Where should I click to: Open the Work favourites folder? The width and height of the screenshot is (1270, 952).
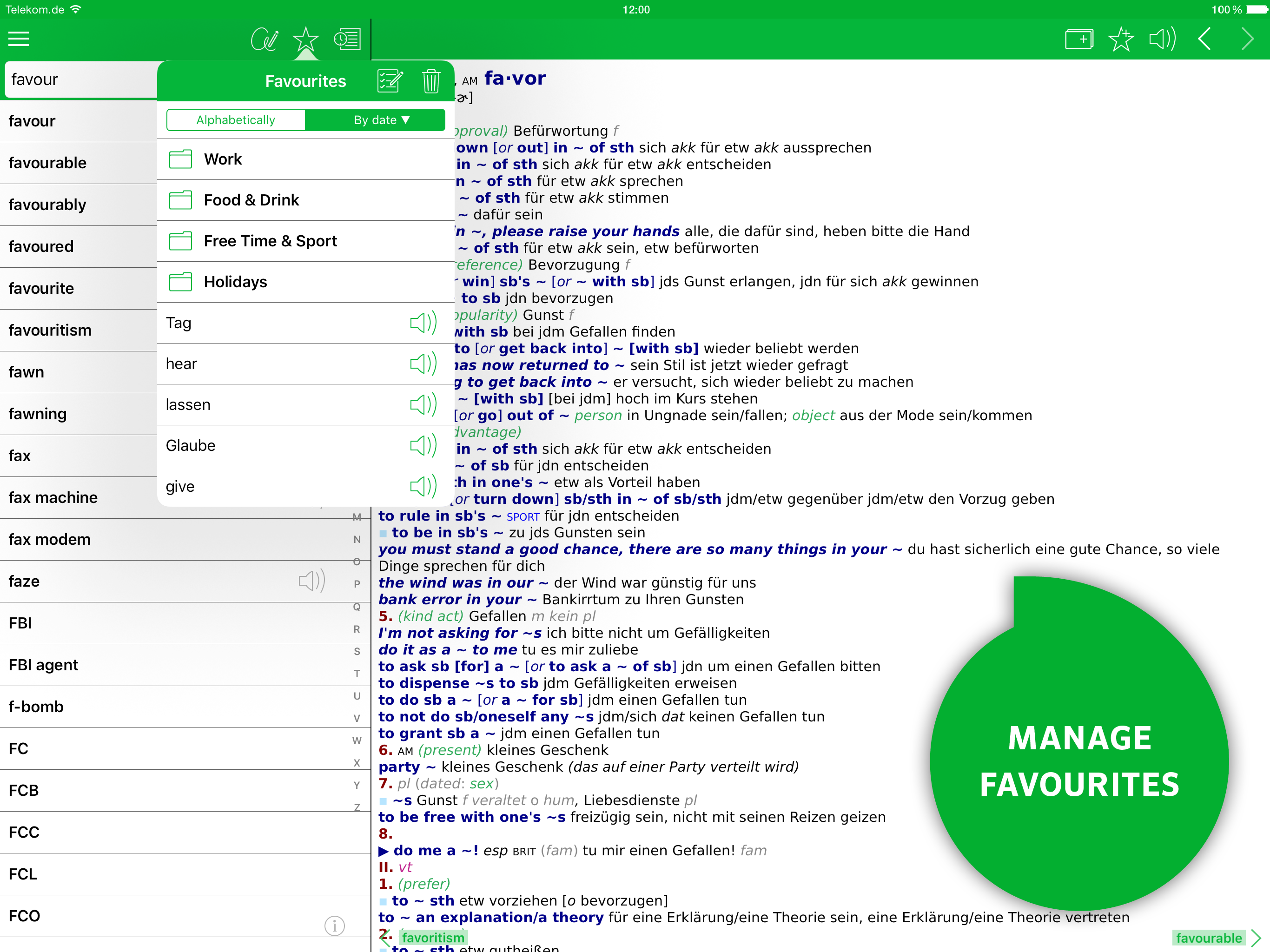click(223, 159)
